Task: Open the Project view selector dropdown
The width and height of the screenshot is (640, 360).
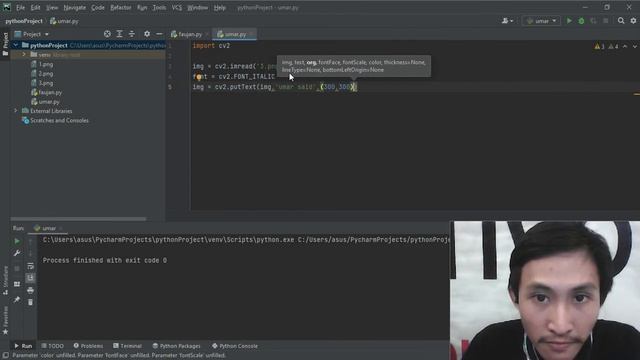Action: pyautogui.click(x=32, y=34)
